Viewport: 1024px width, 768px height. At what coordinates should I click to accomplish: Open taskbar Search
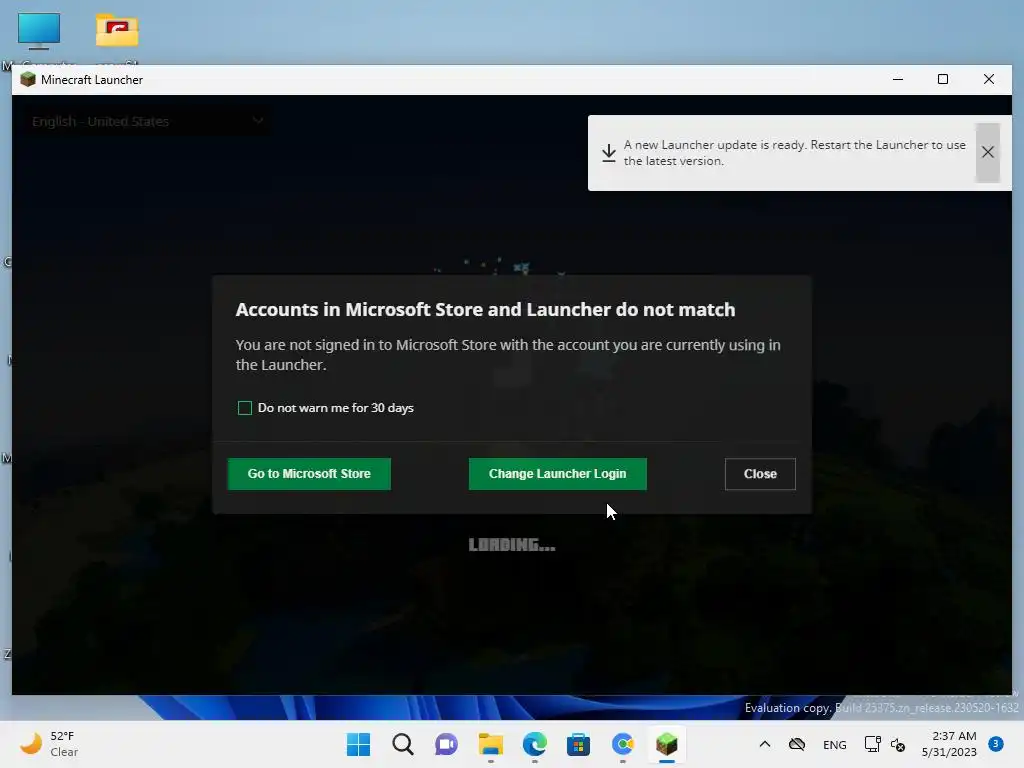click(x=403, y=744)
